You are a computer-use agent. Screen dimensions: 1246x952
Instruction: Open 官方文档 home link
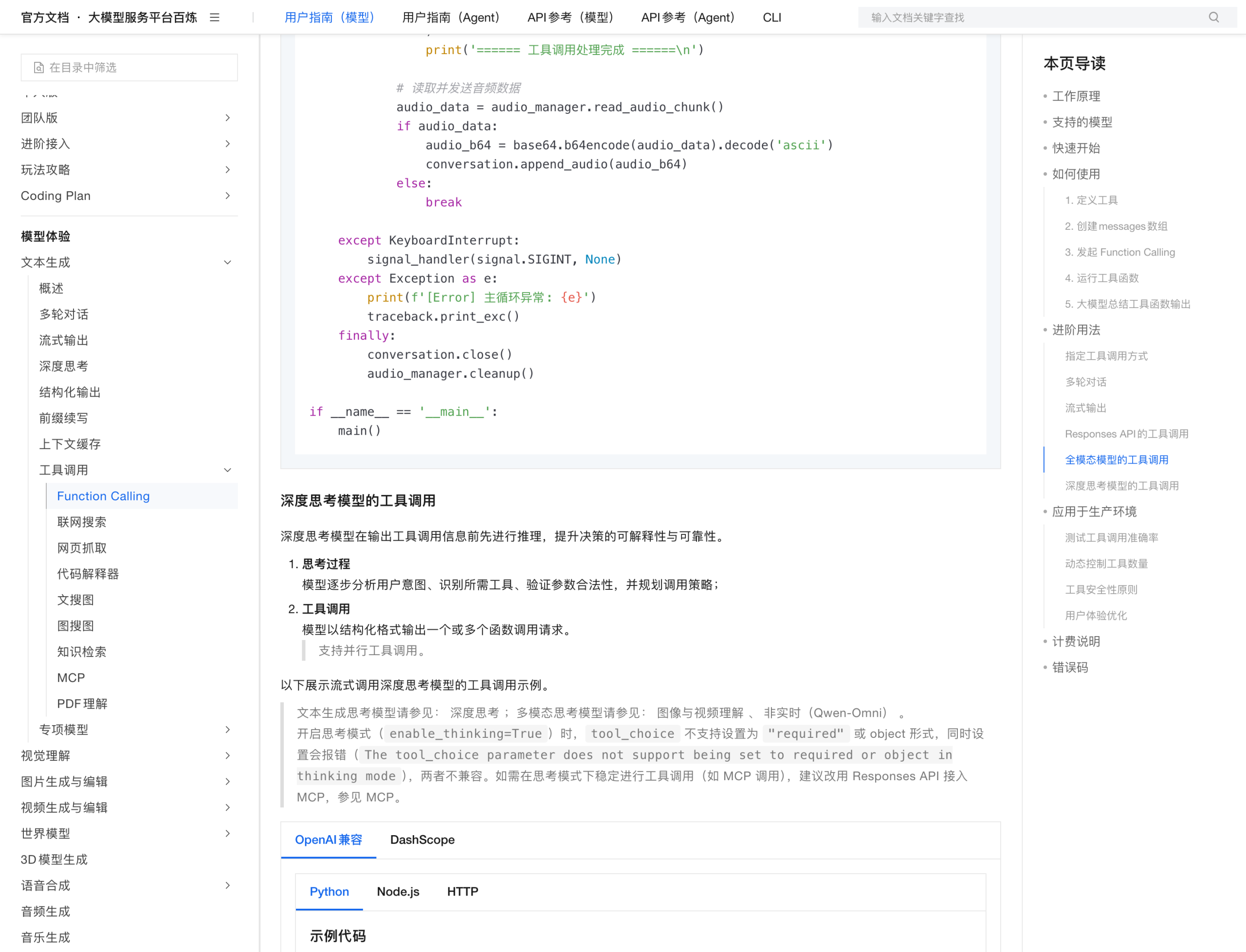point(45,18)
